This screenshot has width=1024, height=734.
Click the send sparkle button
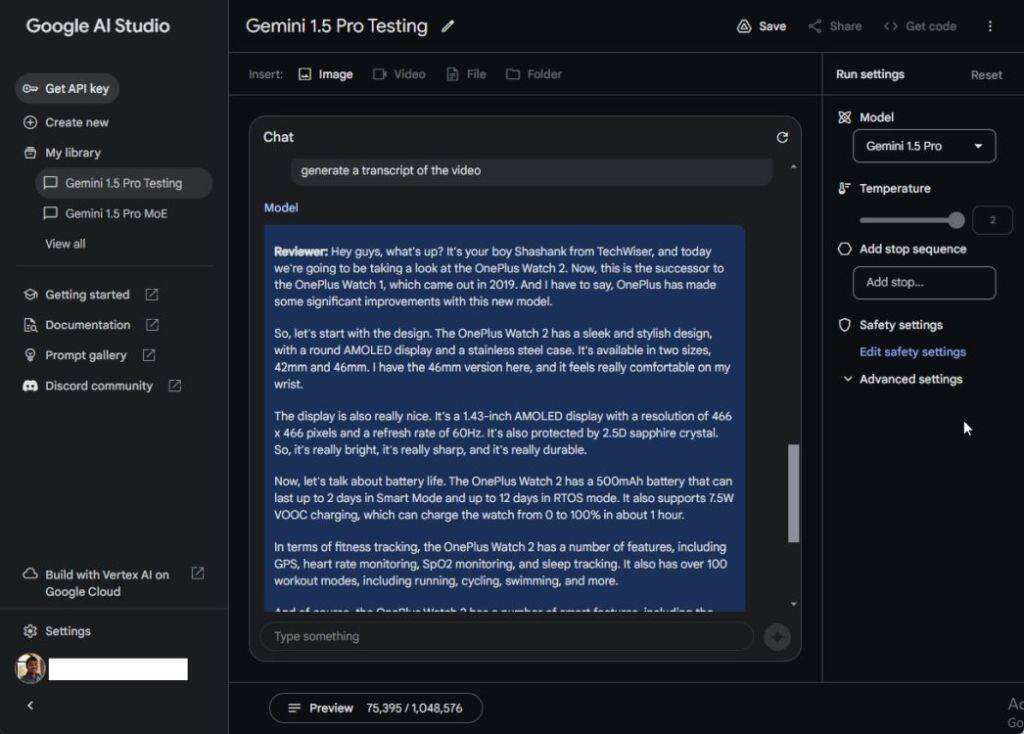coord(777,637)
